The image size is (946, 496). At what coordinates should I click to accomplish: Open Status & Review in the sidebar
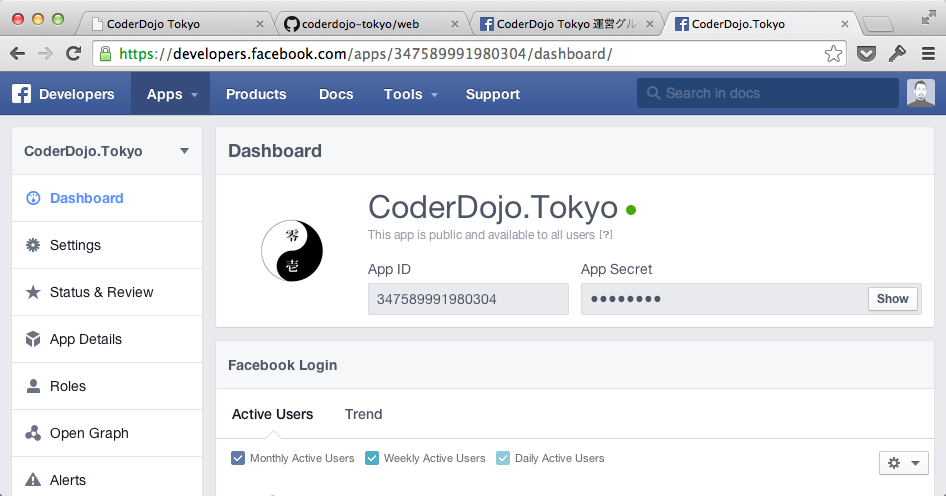pyautogui.click(x=107, y=292)
